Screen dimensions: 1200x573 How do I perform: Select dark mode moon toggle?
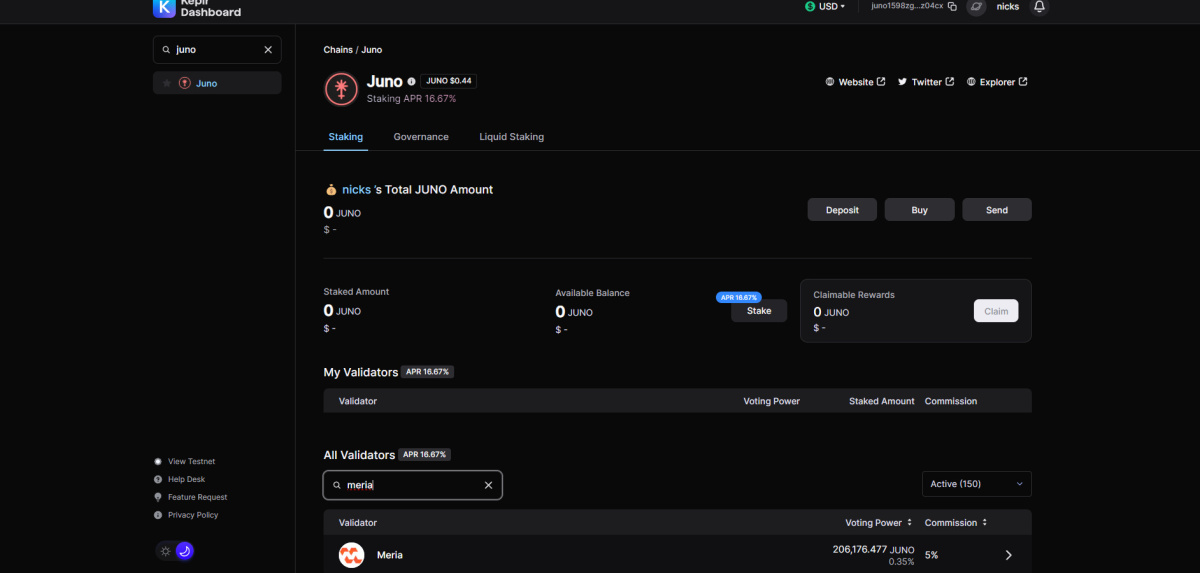(x=184, y=551)
